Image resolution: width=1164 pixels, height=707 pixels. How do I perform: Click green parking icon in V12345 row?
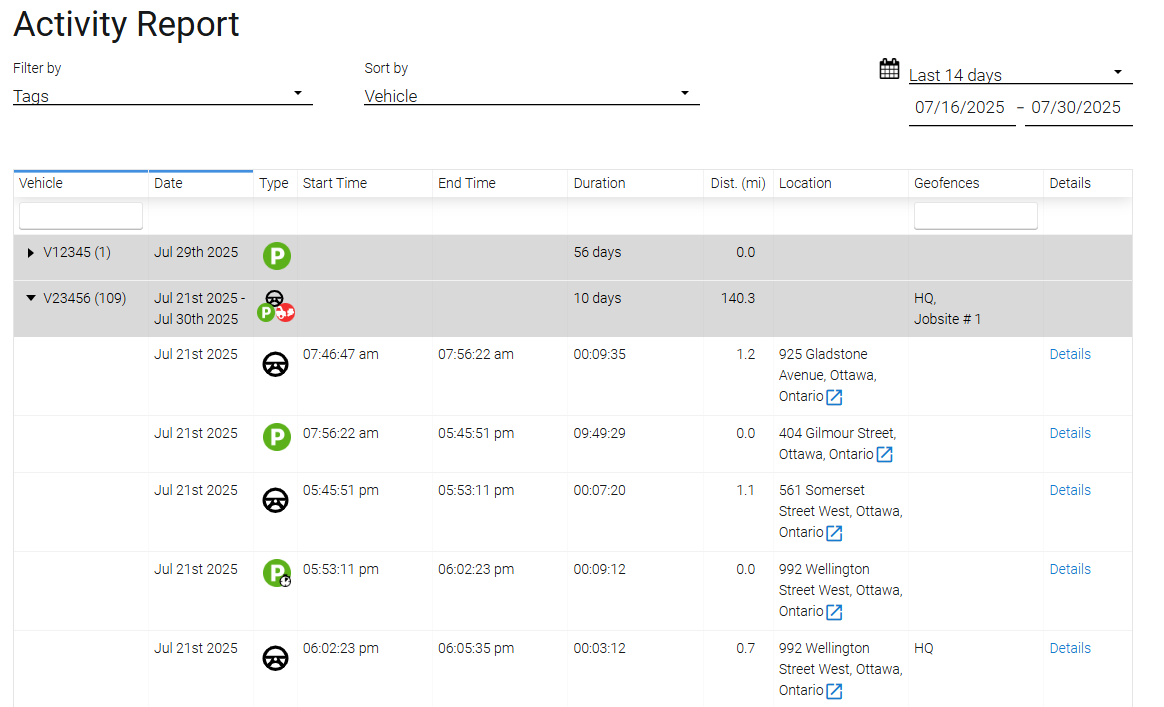point(277,256)
